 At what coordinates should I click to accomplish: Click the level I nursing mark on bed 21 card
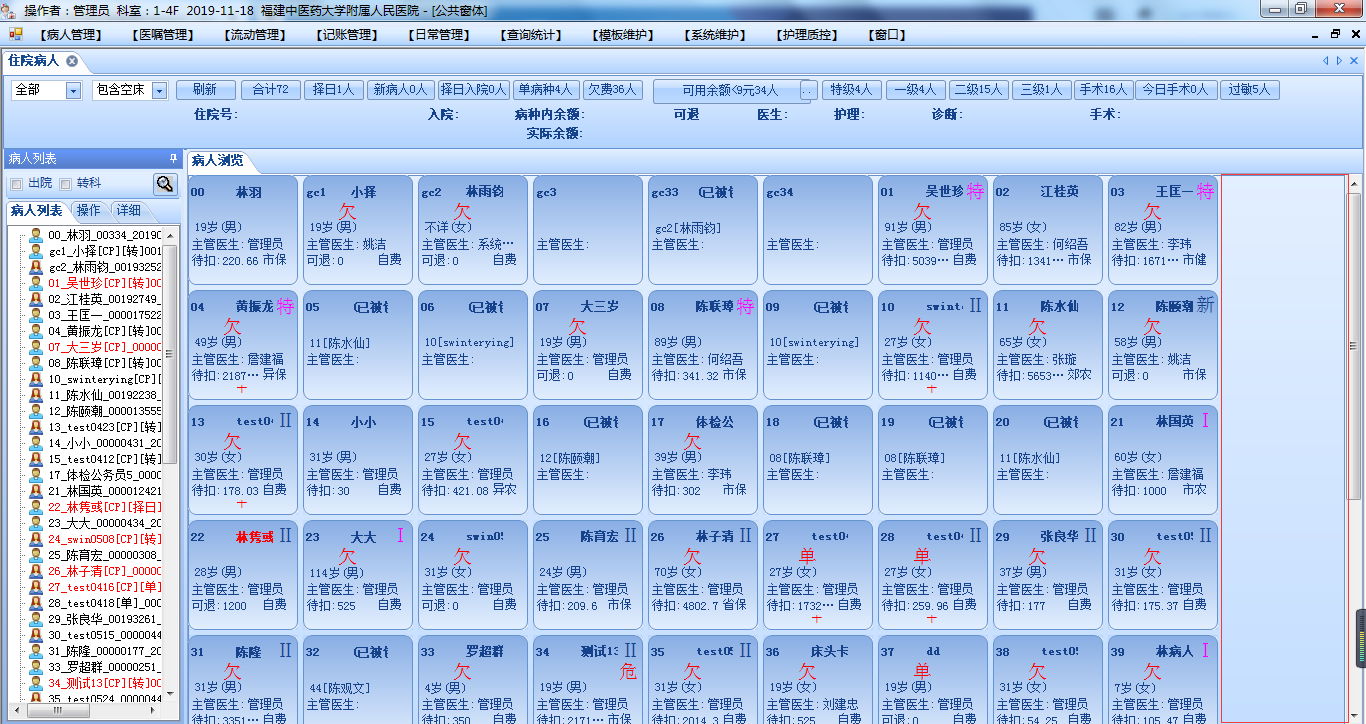(1205, 421)
